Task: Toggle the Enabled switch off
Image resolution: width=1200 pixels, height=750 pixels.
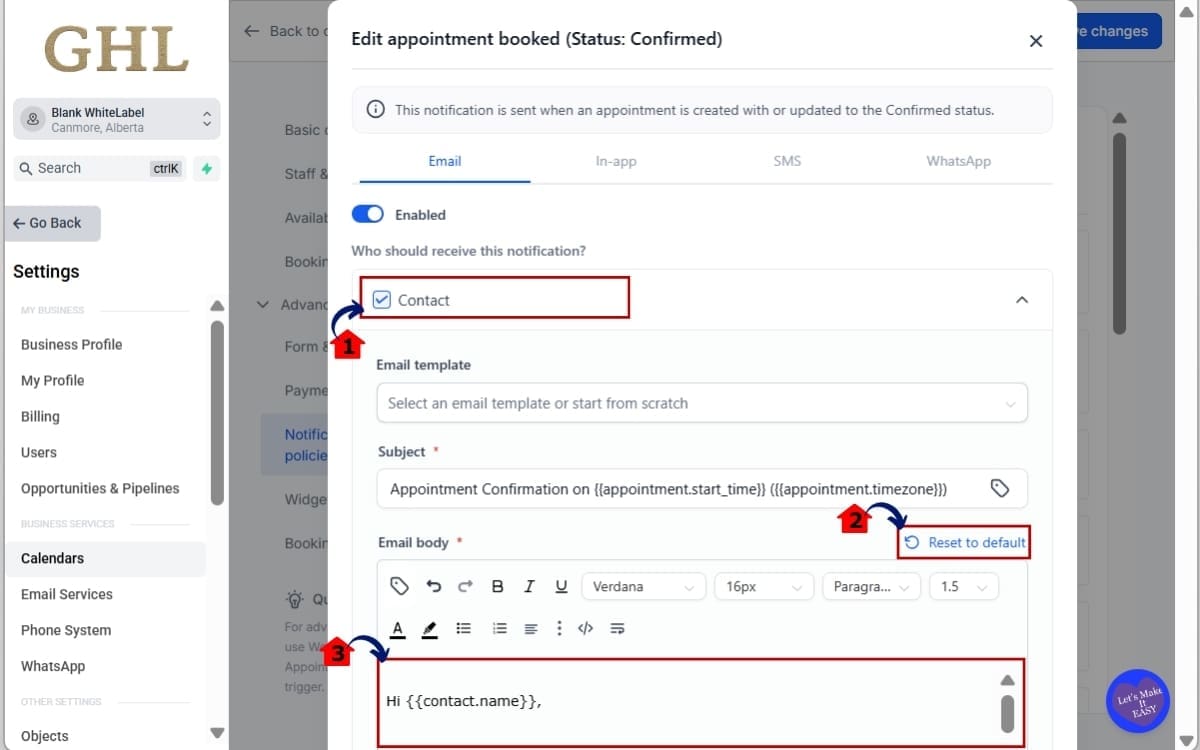Action: click(368, 214)
